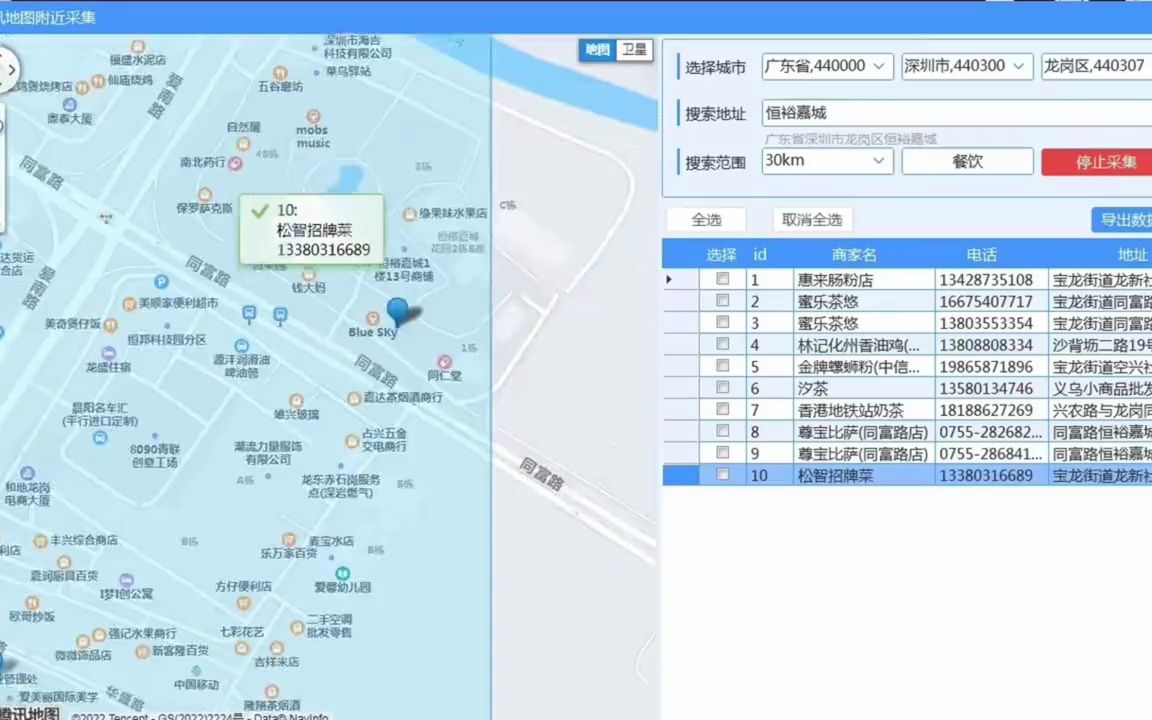Viewport: 1152px width, 720px height.
Task: Click the mobs music POI icon on the map
Action: coord(311,115)
